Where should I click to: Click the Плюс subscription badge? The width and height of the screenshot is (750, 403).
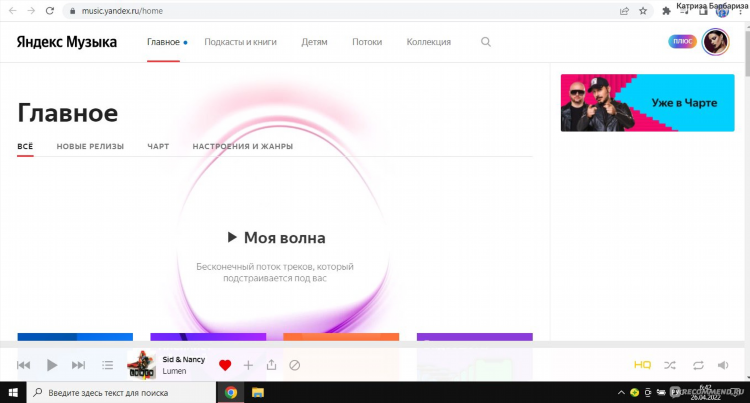coord(682,42)
